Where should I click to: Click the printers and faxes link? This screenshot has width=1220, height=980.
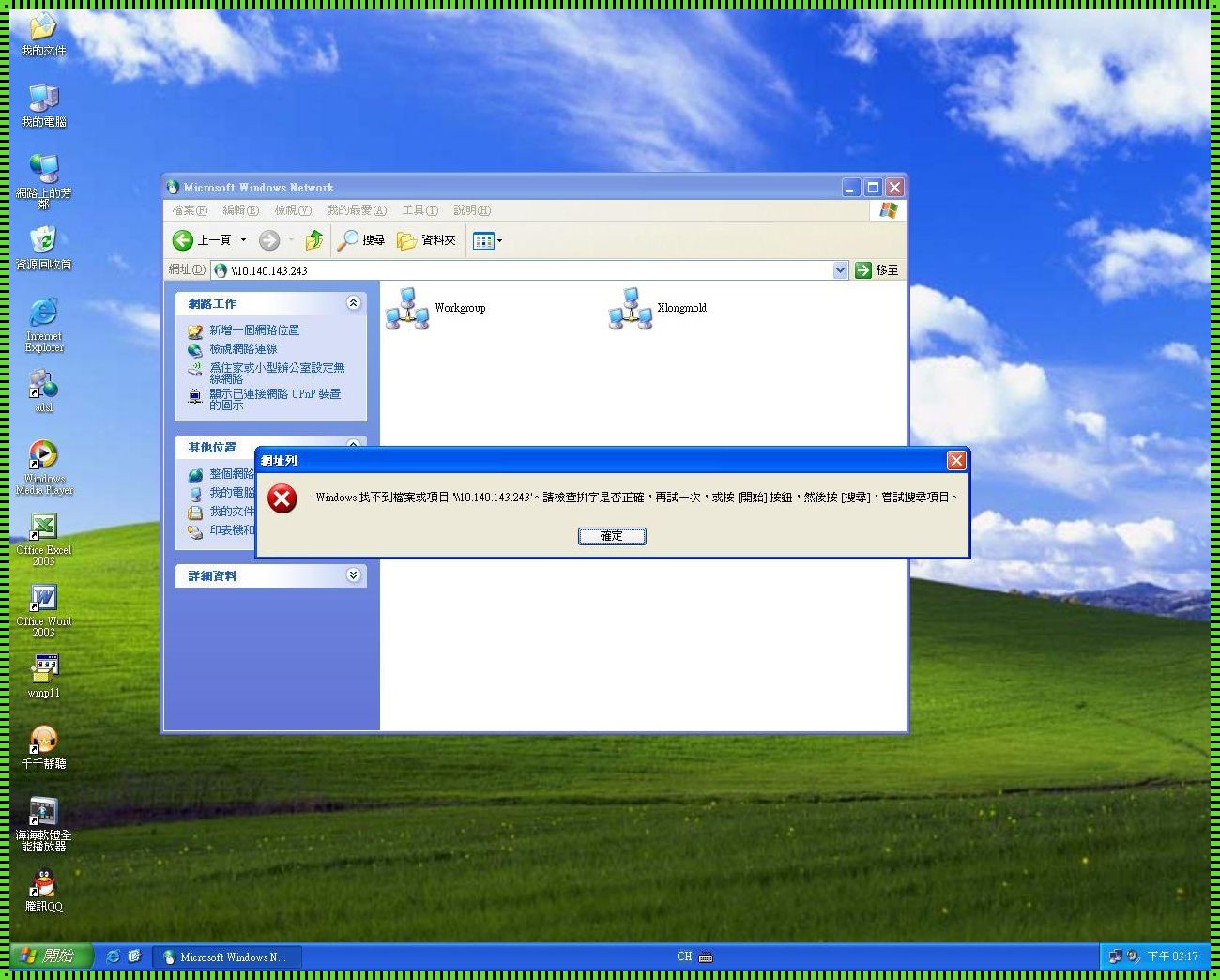coord(231,530)
